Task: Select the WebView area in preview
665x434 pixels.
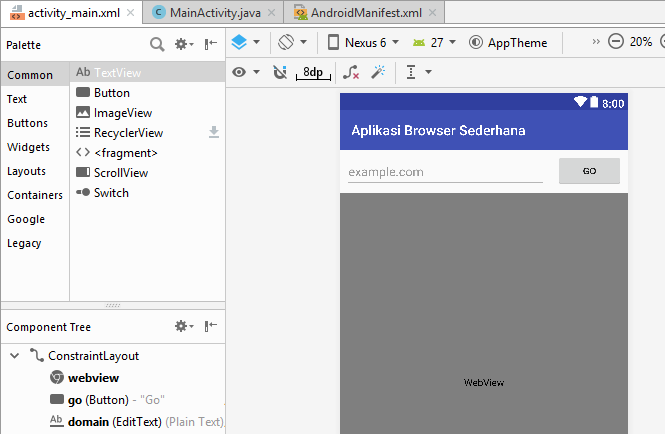Action: (x=483, y=313)
